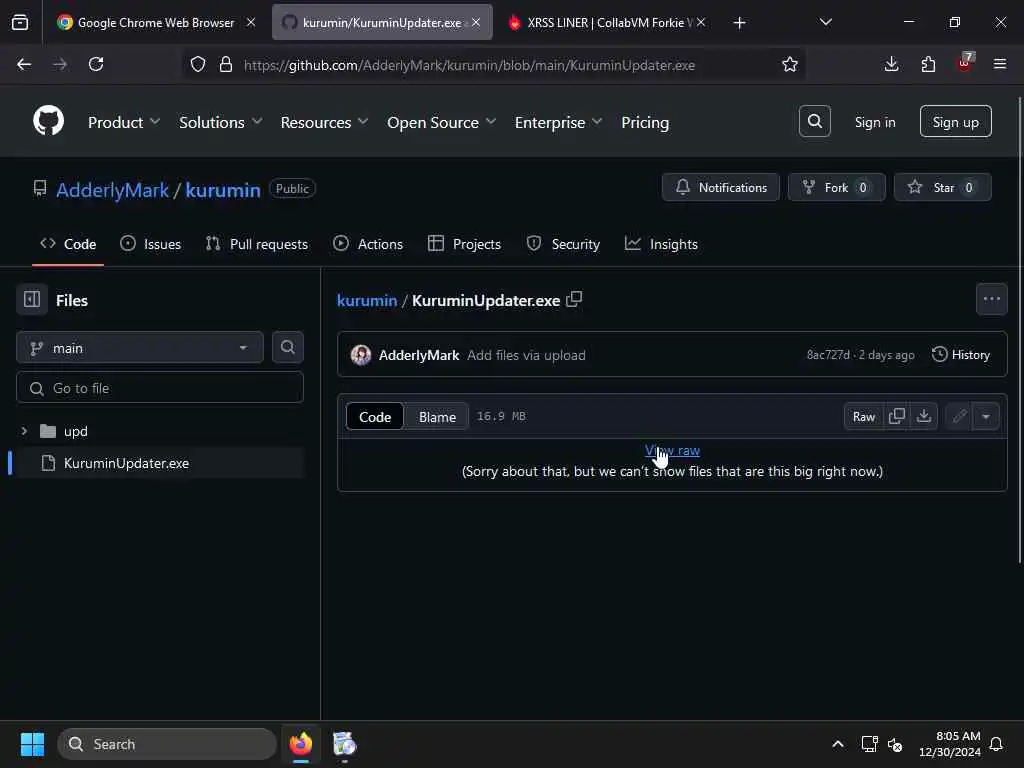Image resolution: width=1024 pixels, height=768 pixels.
Task: Download the raw file icon
Action: 923,416
